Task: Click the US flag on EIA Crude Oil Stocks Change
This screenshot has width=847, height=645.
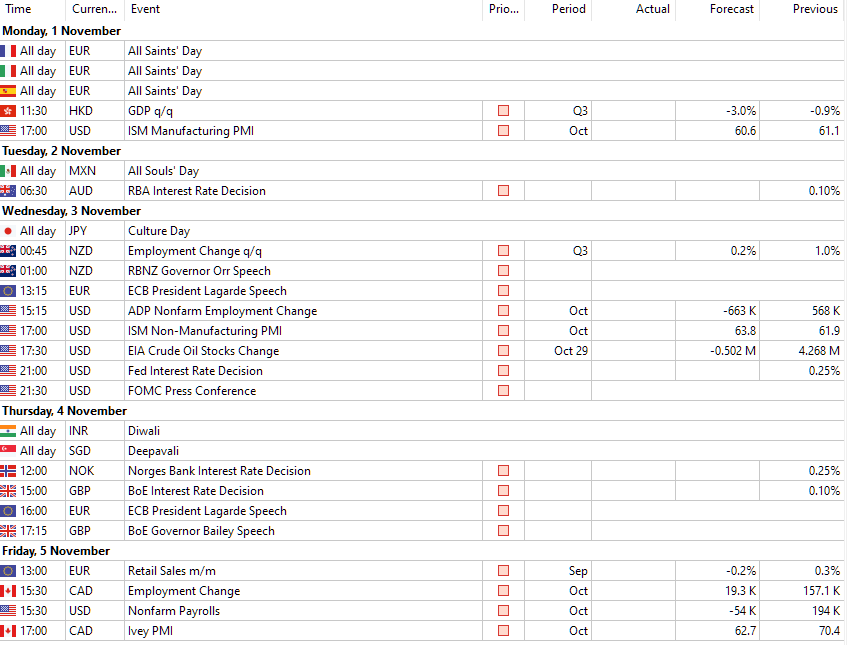Action: (8, 351)
